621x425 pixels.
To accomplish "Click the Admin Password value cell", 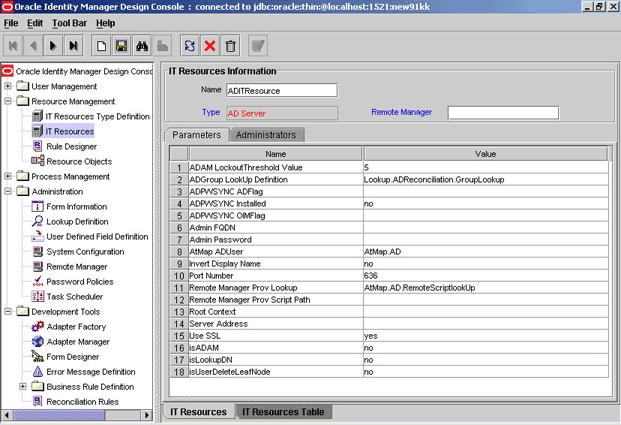I will 486,240.
